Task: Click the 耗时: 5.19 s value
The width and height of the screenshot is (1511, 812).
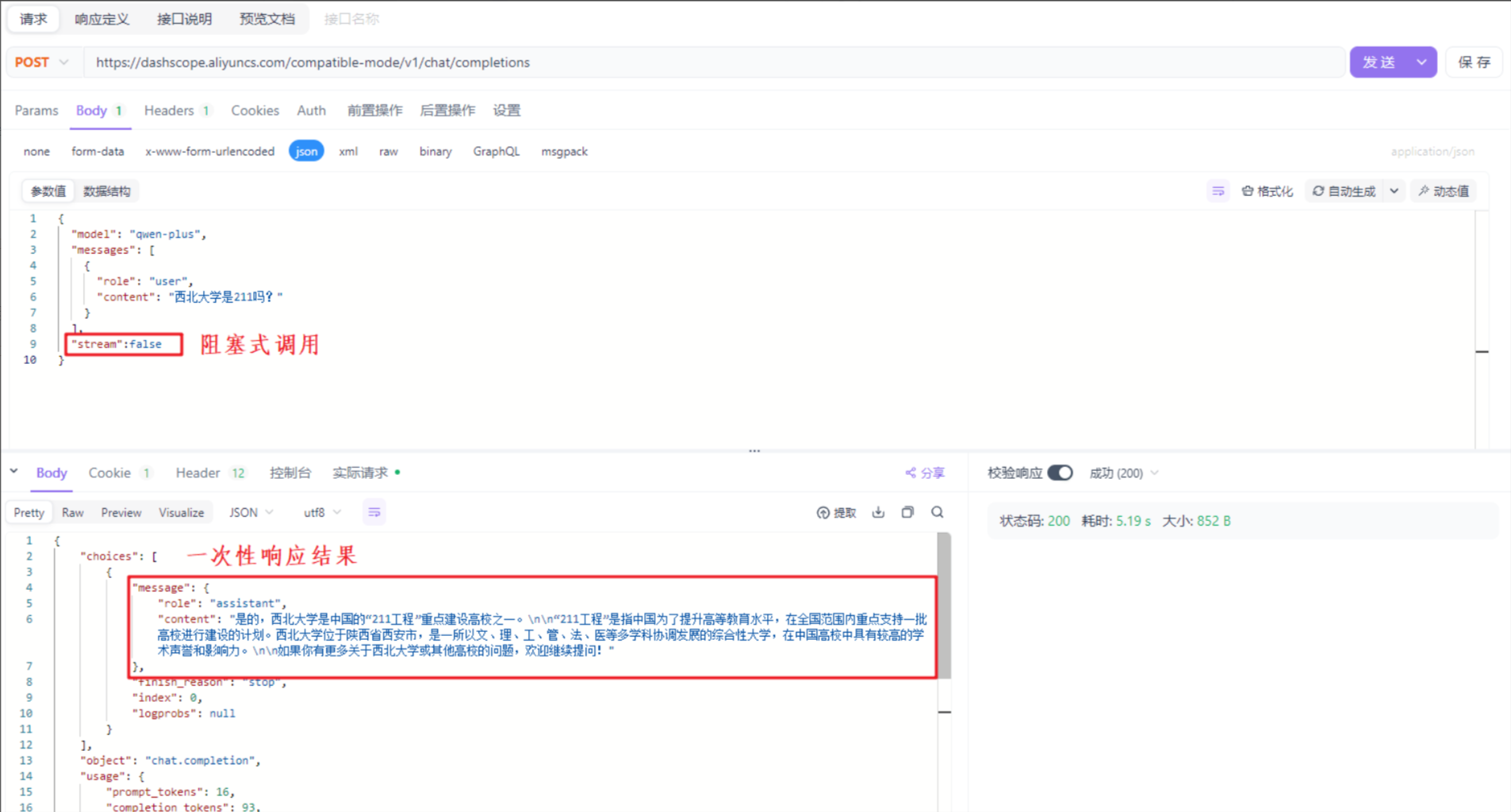Action: pos(1116,521)
